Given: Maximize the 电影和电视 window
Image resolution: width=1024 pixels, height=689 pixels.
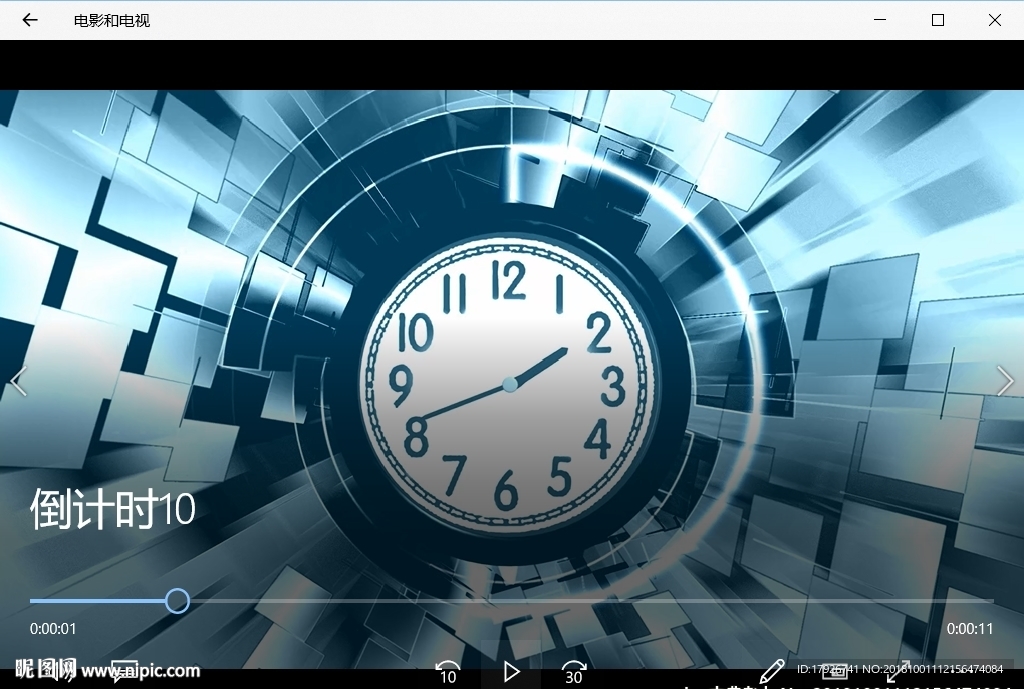Looking at the screenshot, I should (938, 20).
